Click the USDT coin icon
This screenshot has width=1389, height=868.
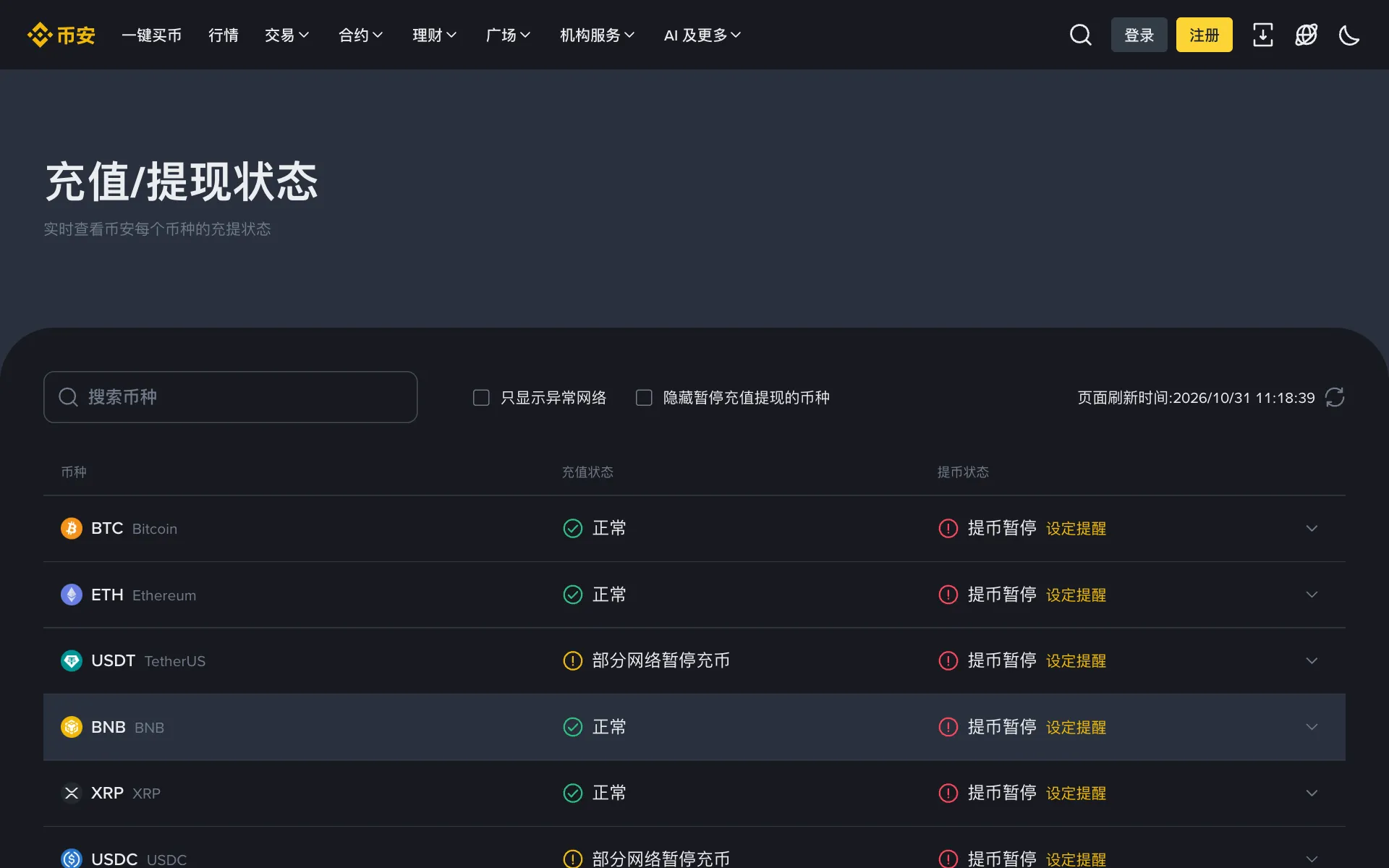click(72, 660)
